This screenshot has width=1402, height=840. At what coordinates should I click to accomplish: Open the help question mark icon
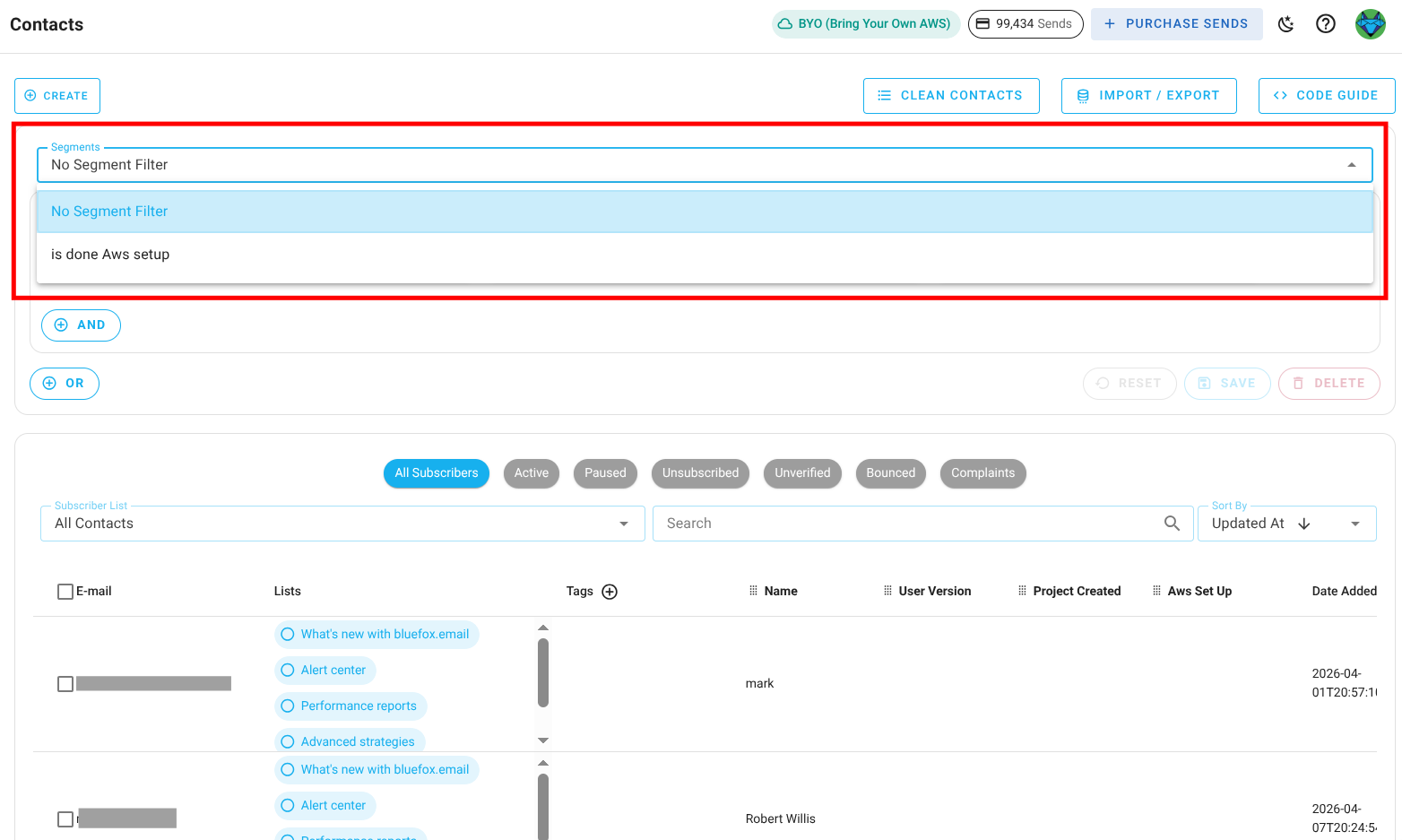coord(1326,23)
